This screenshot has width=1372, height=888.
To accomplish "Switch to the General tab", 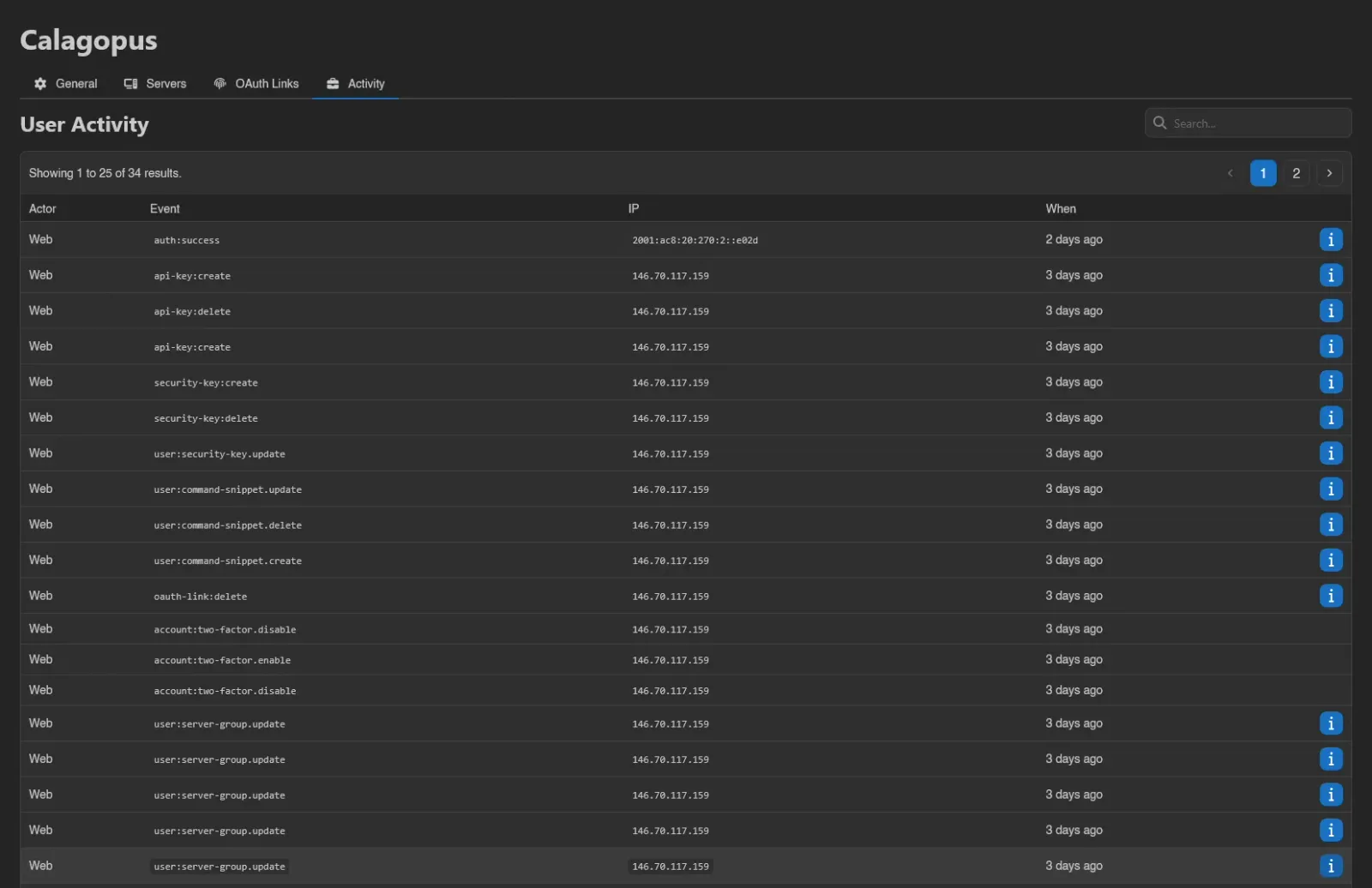I will pos(66,84).
